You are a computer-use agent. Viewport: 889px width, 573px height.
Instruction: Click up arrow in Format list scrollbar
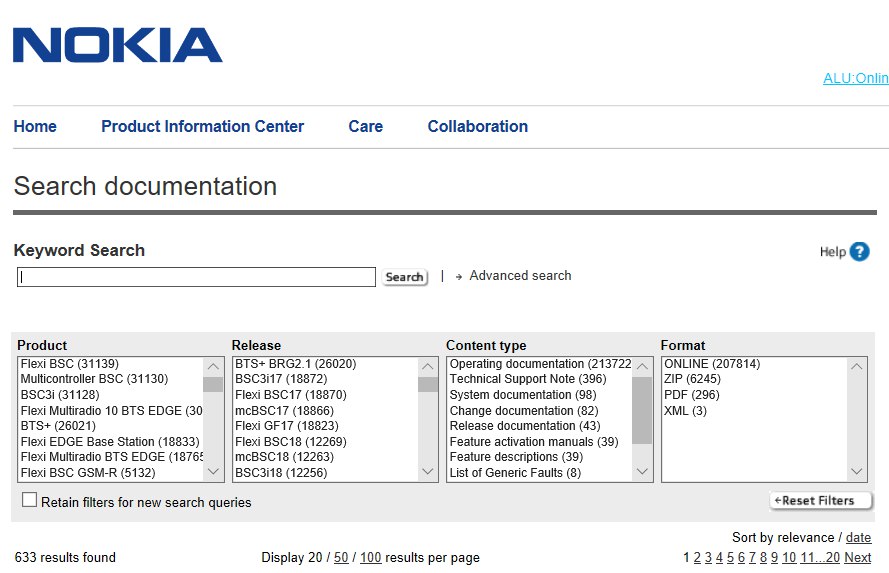point(857,366)
